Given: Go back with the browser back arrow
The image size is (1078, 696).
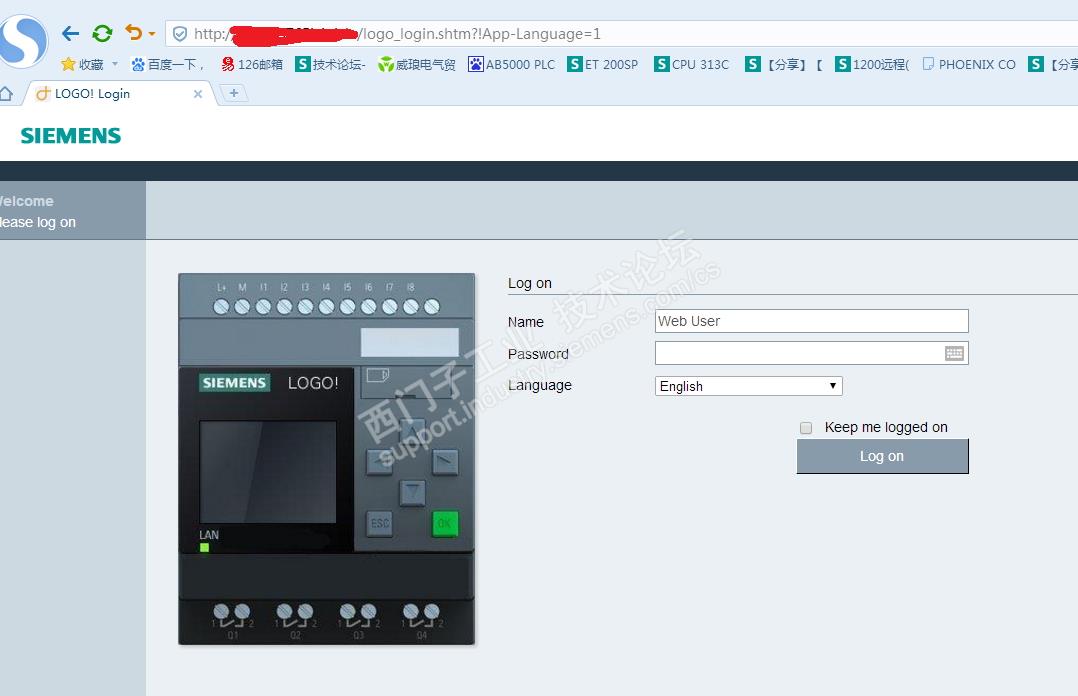Looking at the screenshot, I should tap(70, 33).
